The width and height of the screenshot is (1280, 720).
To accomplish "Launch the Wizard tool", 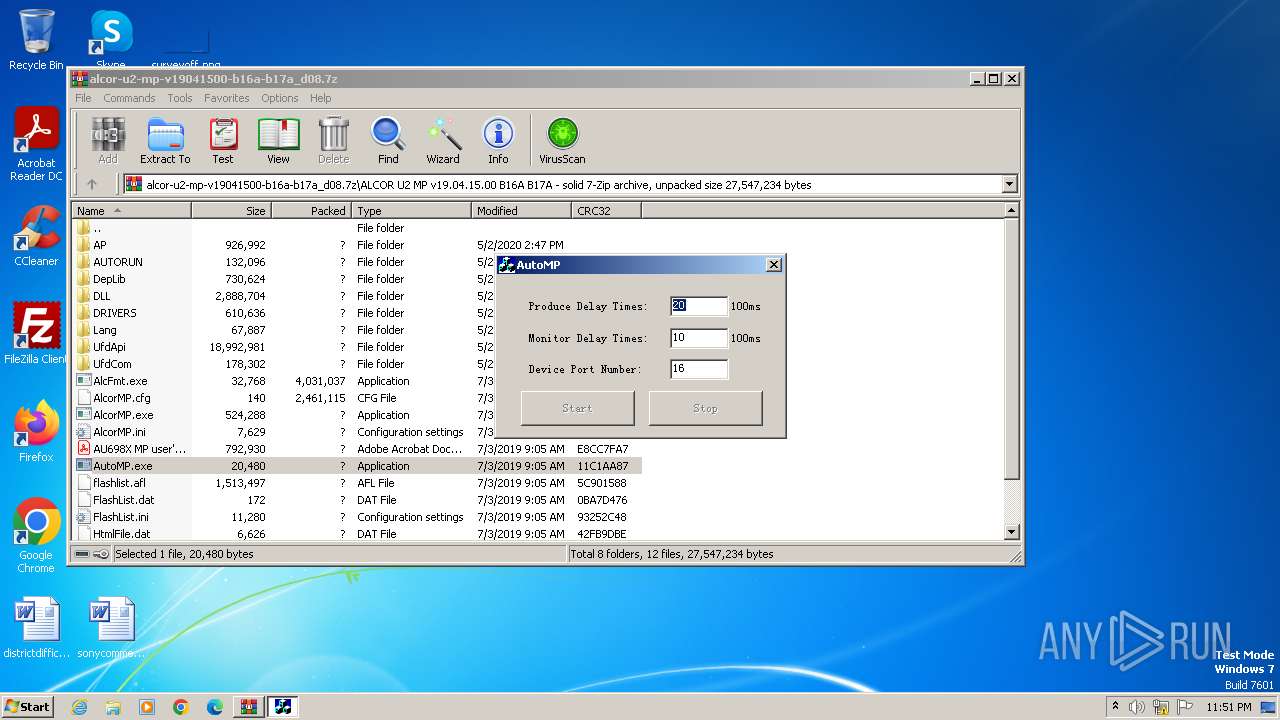I will pos(443,140).
